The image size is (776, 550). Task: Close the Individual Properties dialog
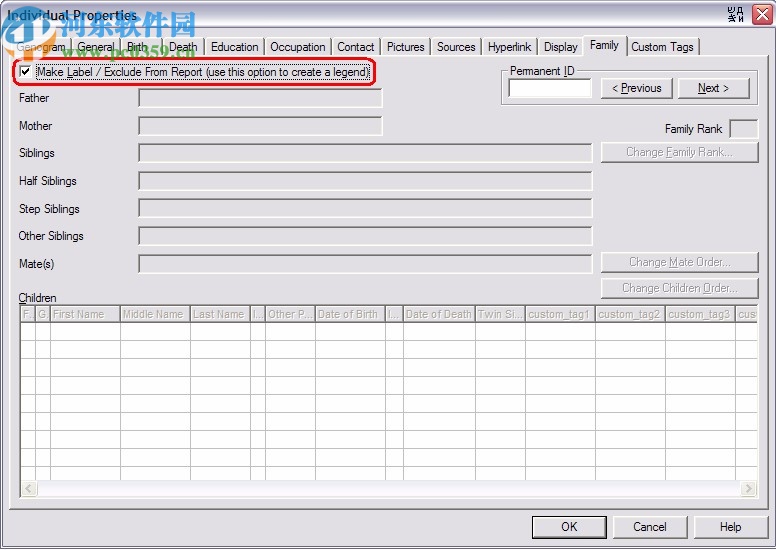[762, 14]
